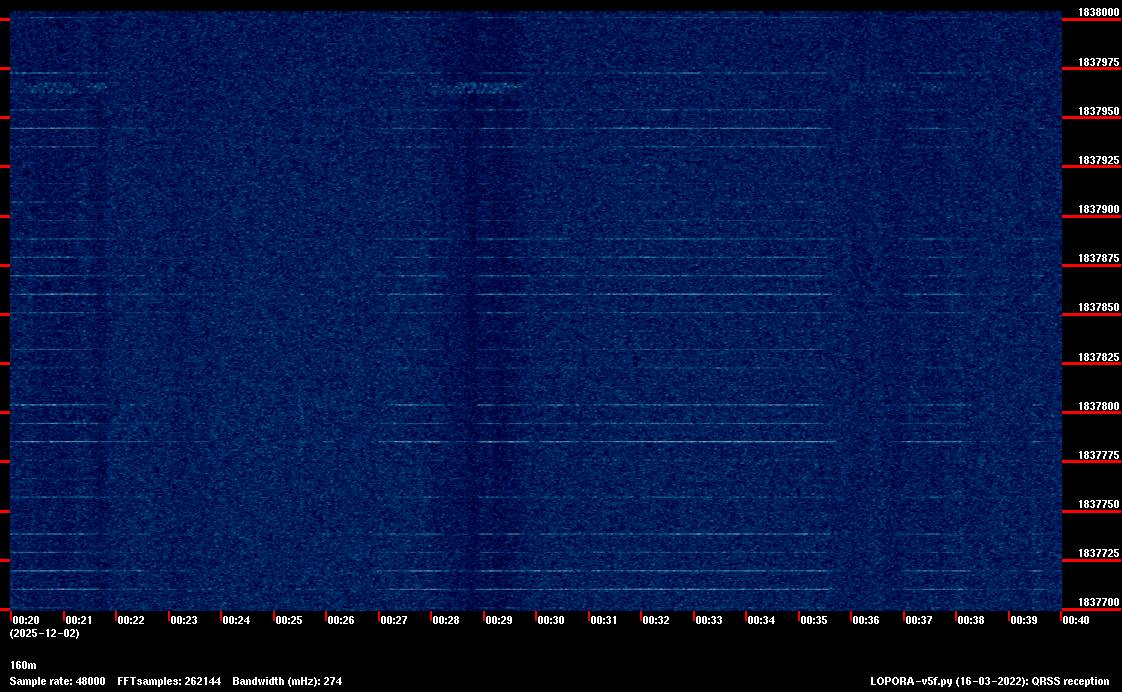Select the 160m band label

[23, 665]
